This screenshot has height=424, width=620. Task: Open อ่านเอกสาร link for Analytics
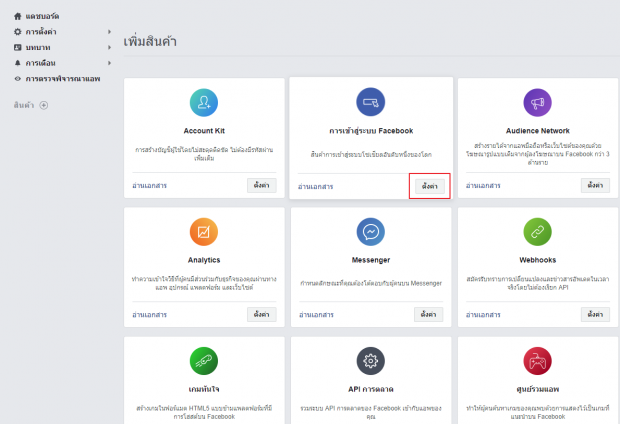149,315
